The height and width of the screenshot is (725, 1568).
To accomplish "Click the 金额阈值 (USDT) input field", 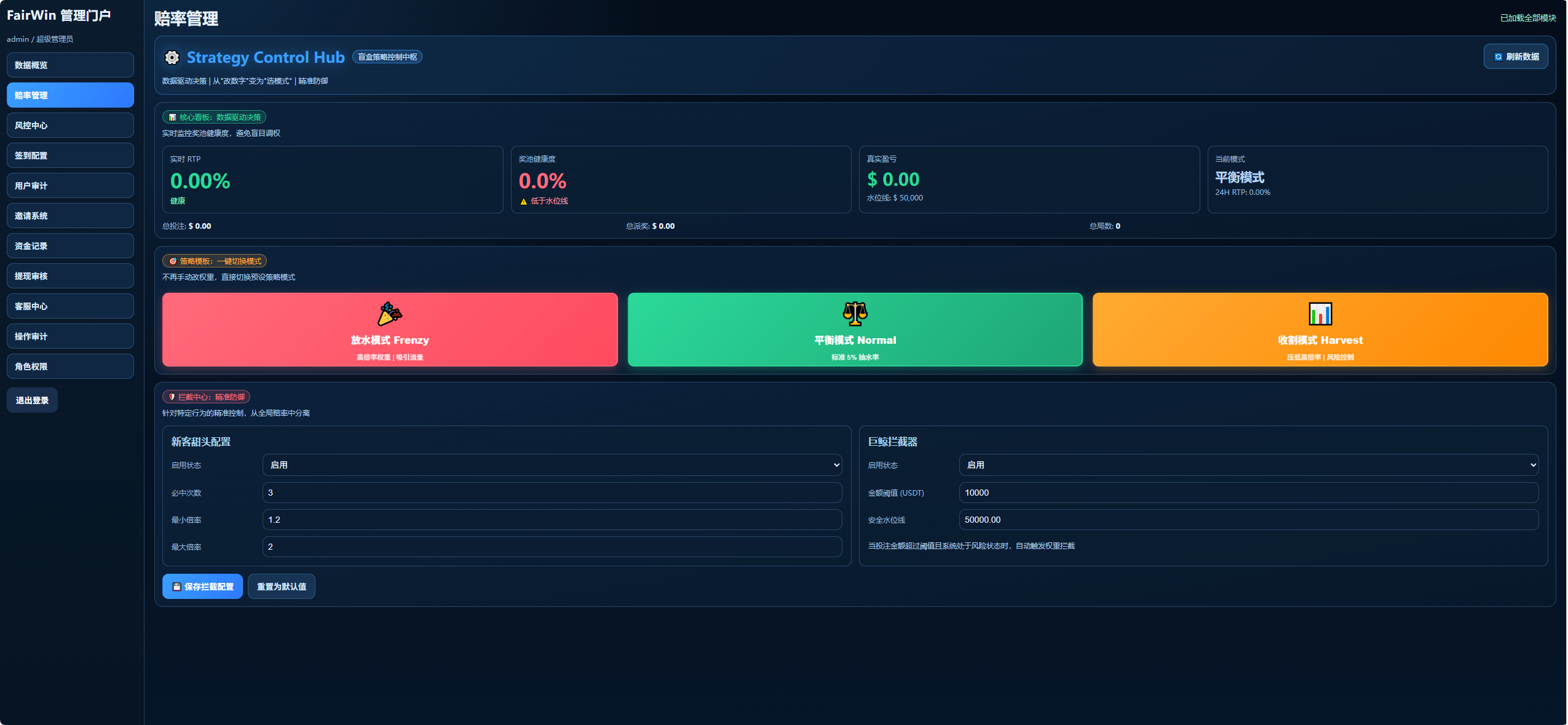I will tap(1248, 493).
